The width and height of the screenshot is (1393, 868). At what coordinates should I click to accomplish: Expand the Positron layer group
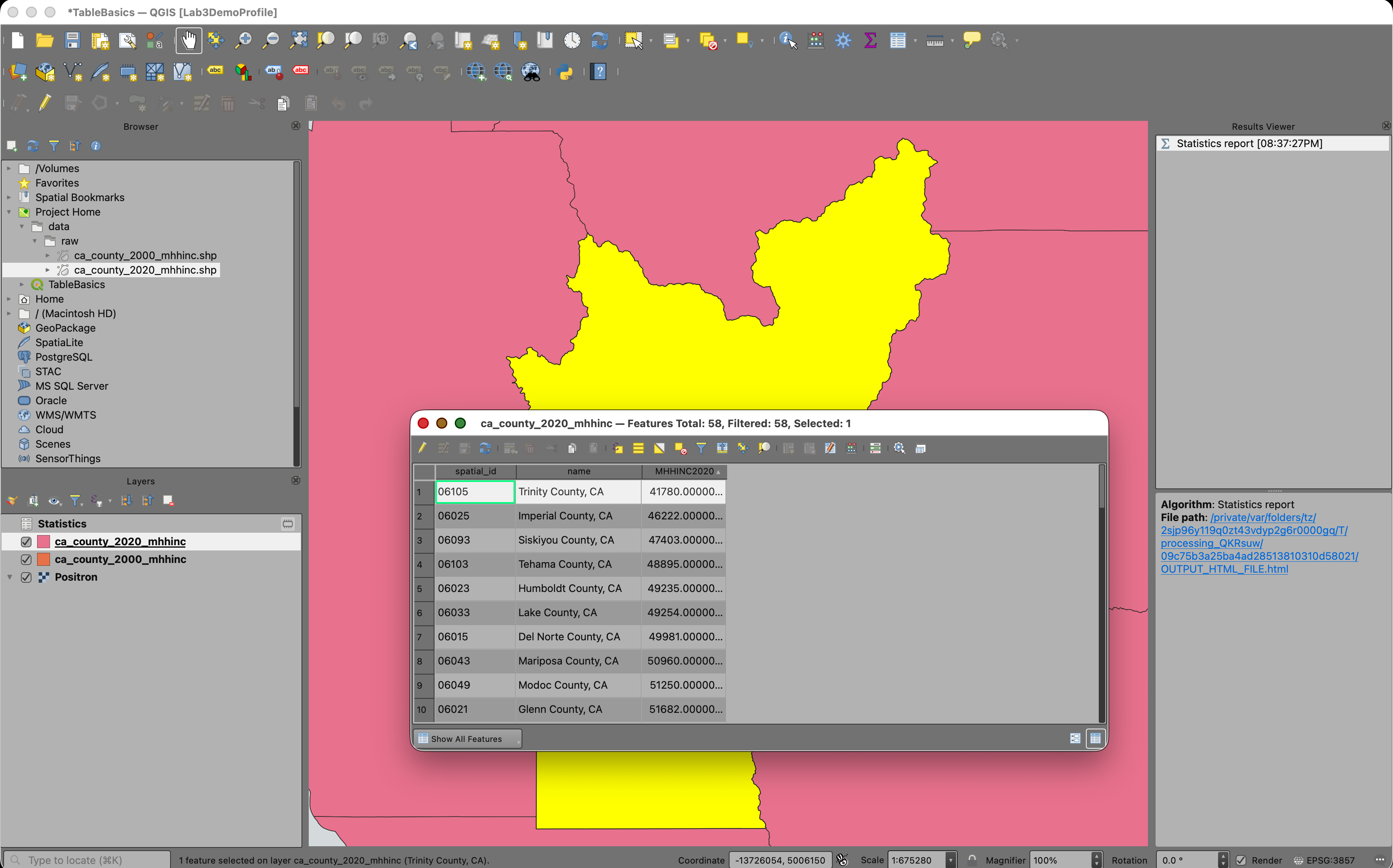pyautogui.click(x=10, y=577)
